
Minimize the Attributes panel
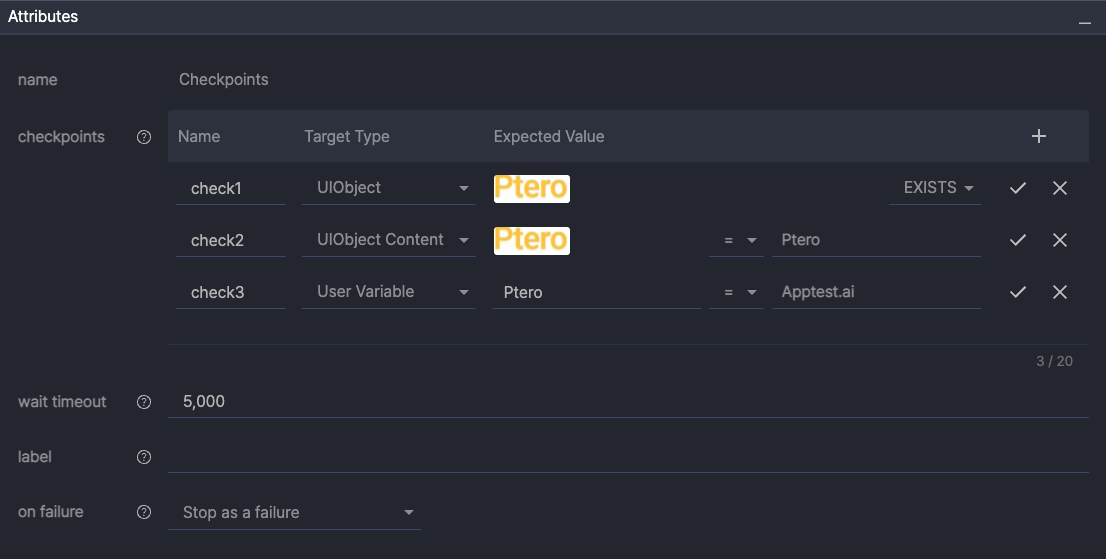click(x=1085, y=21)
